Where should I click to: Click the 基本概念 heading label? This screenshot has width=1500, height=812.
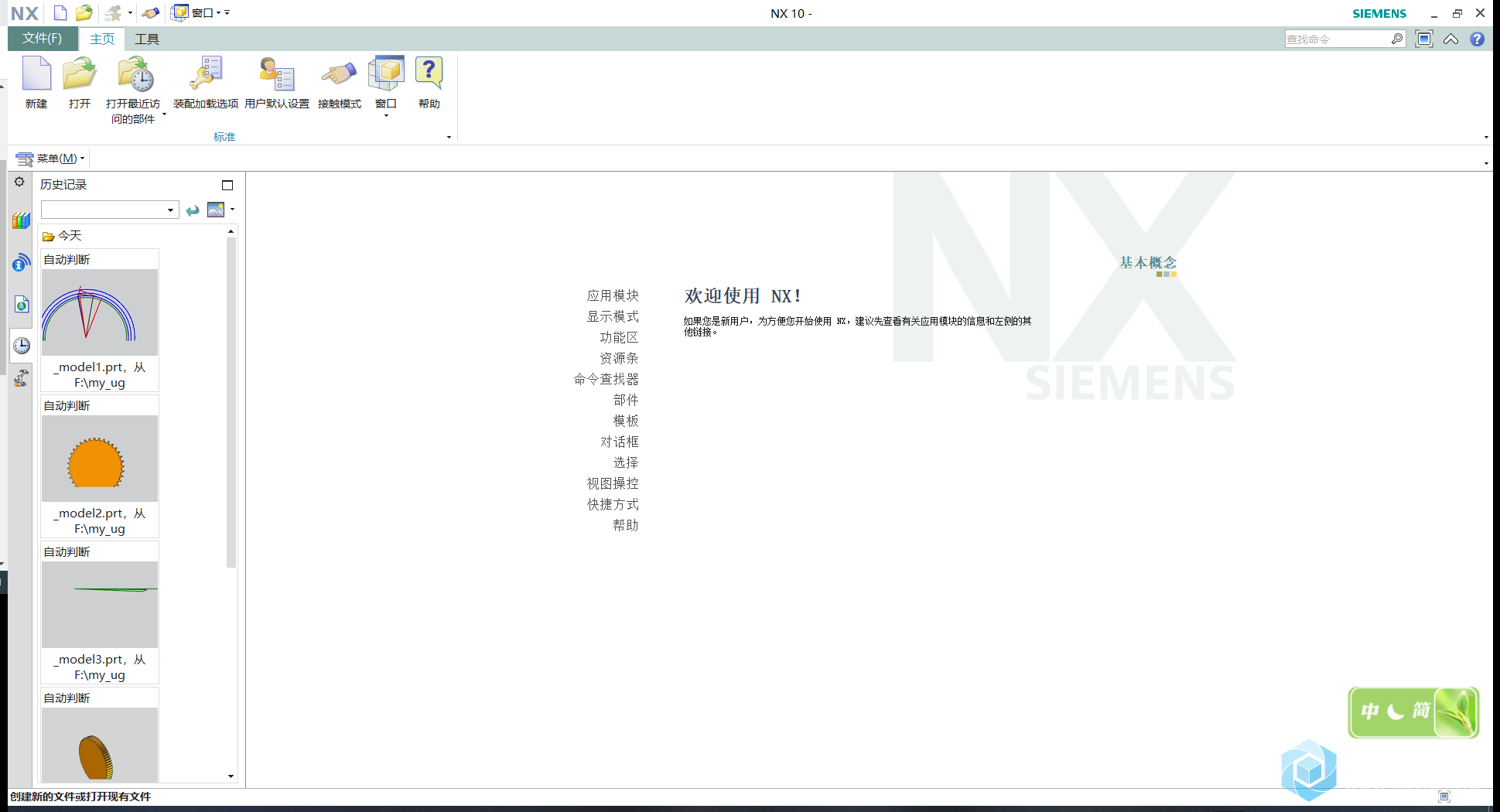pos(1148,263)
